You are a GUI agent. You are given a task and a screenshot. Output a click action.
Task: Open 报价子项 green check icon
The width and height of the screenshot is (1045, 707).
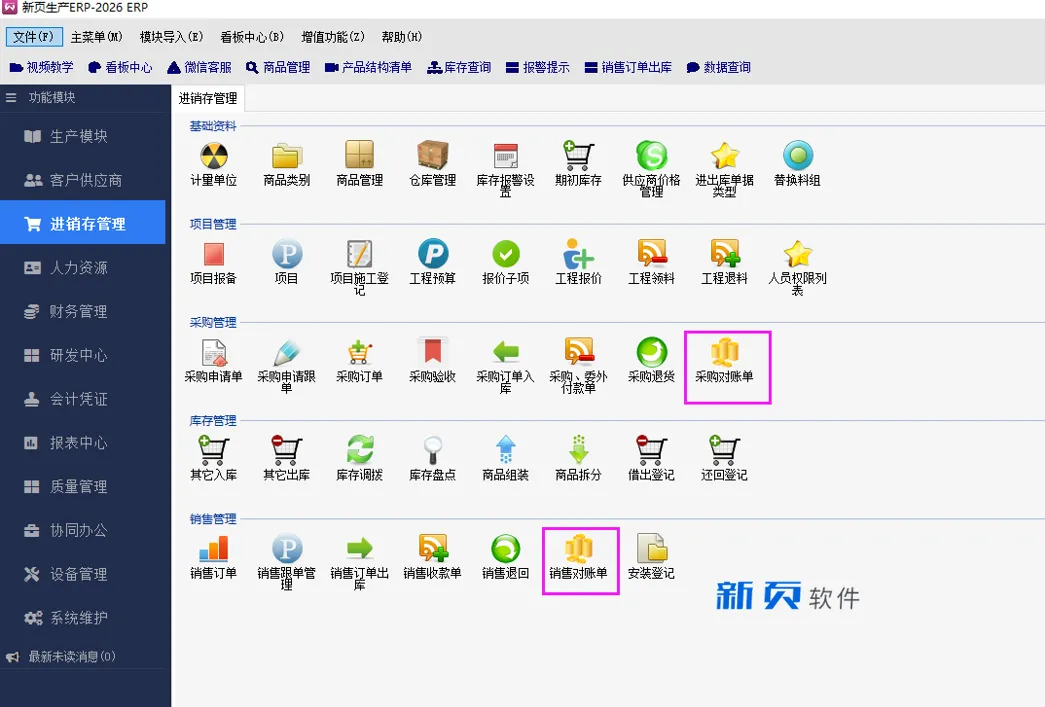tap(505, 254)
